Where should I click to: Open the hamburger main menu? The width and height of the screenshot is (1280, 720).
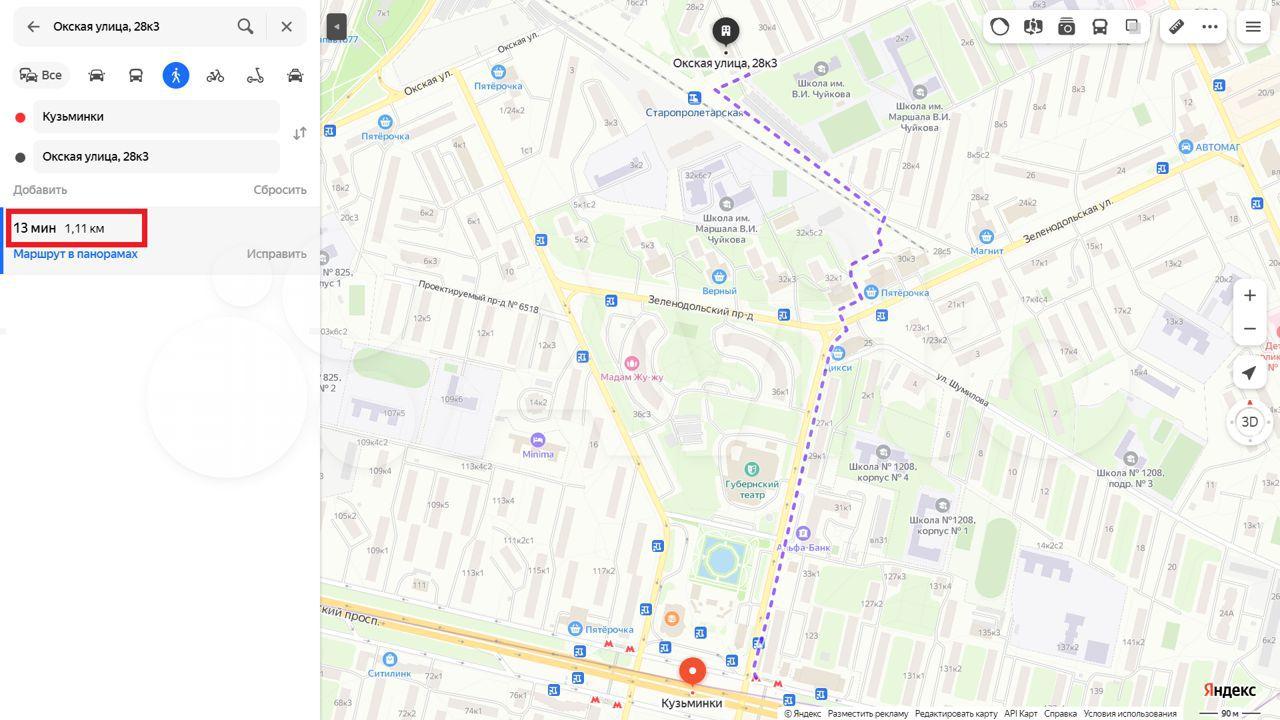[x=1253, y=27]
